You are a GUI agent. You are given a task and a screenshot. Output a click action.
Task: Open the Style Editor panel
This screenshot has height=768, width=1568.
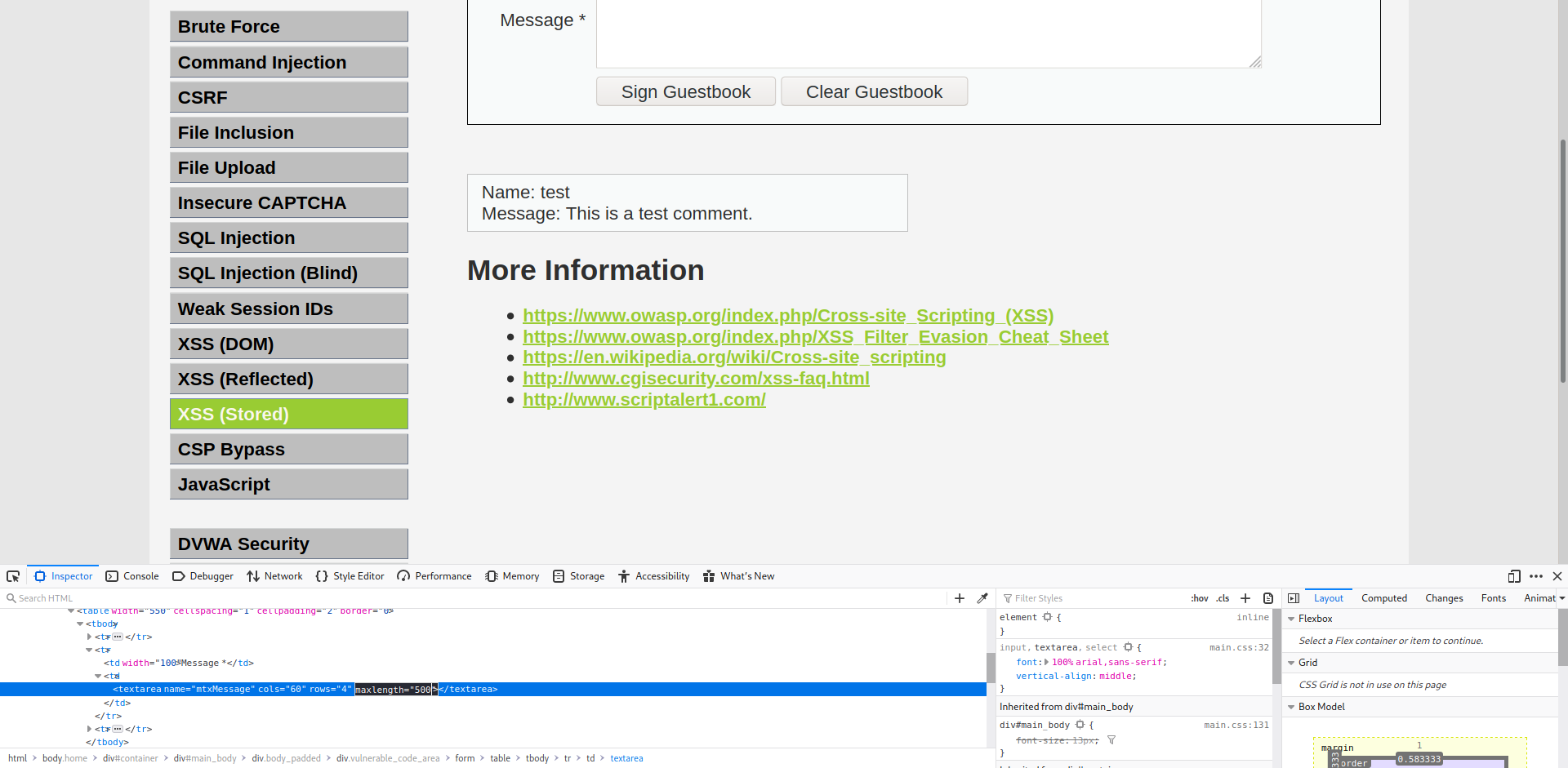350,576
